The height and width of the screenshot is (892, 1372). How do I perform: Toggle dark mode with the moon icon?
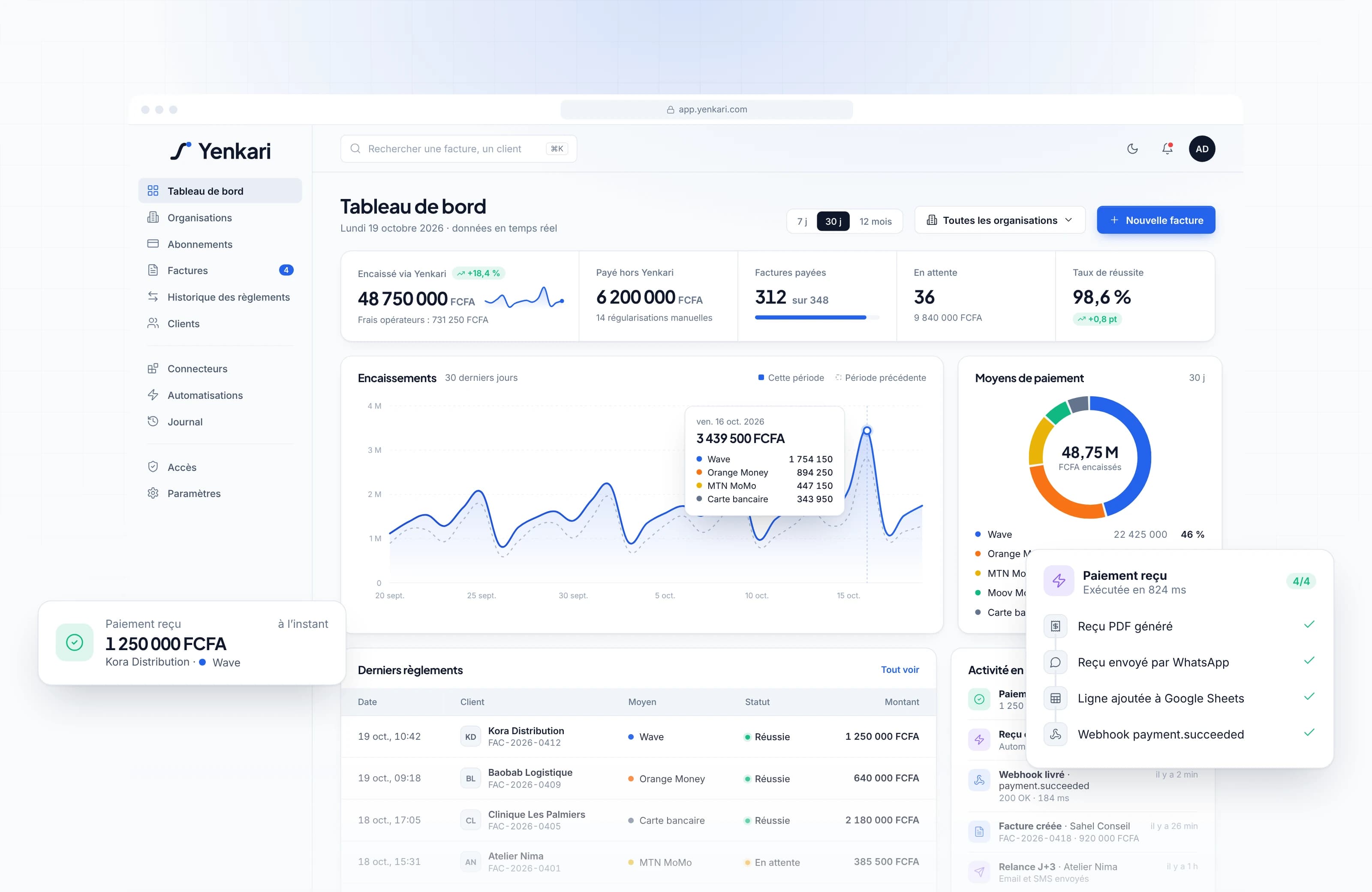1132,149
